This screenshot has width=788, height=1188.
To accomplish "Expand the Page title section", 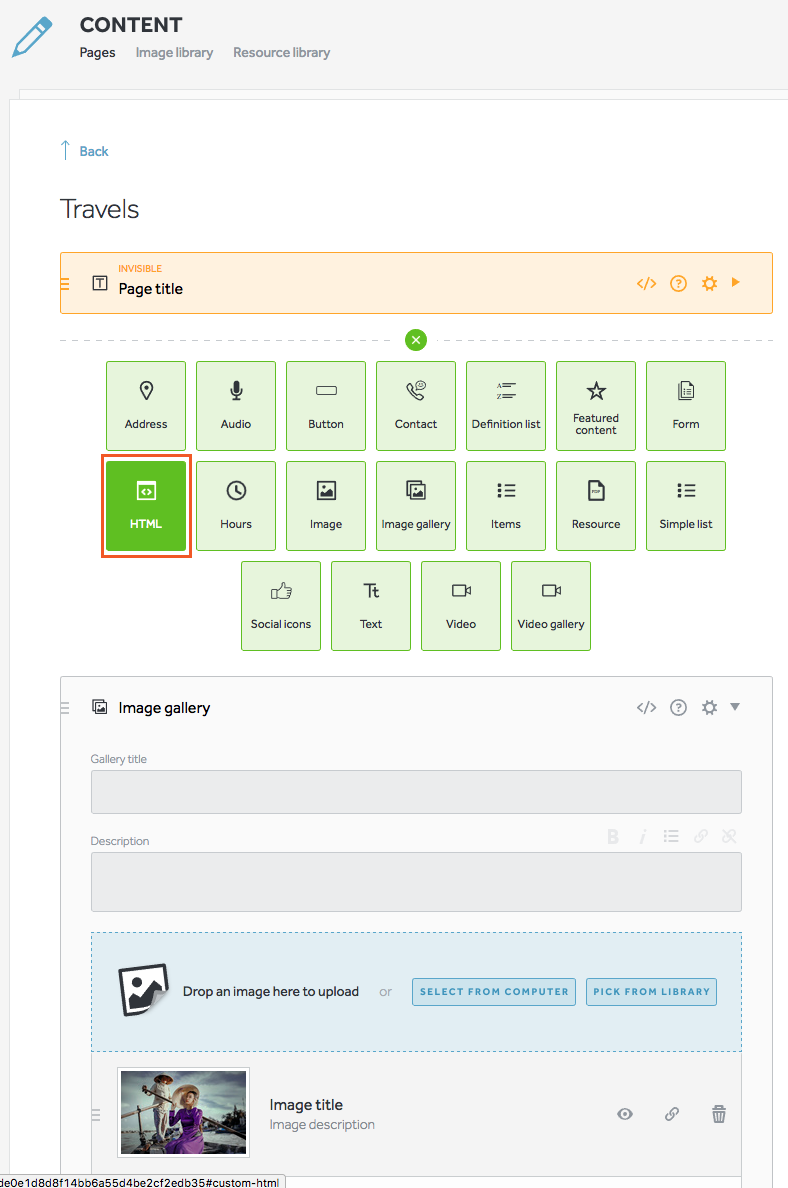I will (x=736, y=283).
